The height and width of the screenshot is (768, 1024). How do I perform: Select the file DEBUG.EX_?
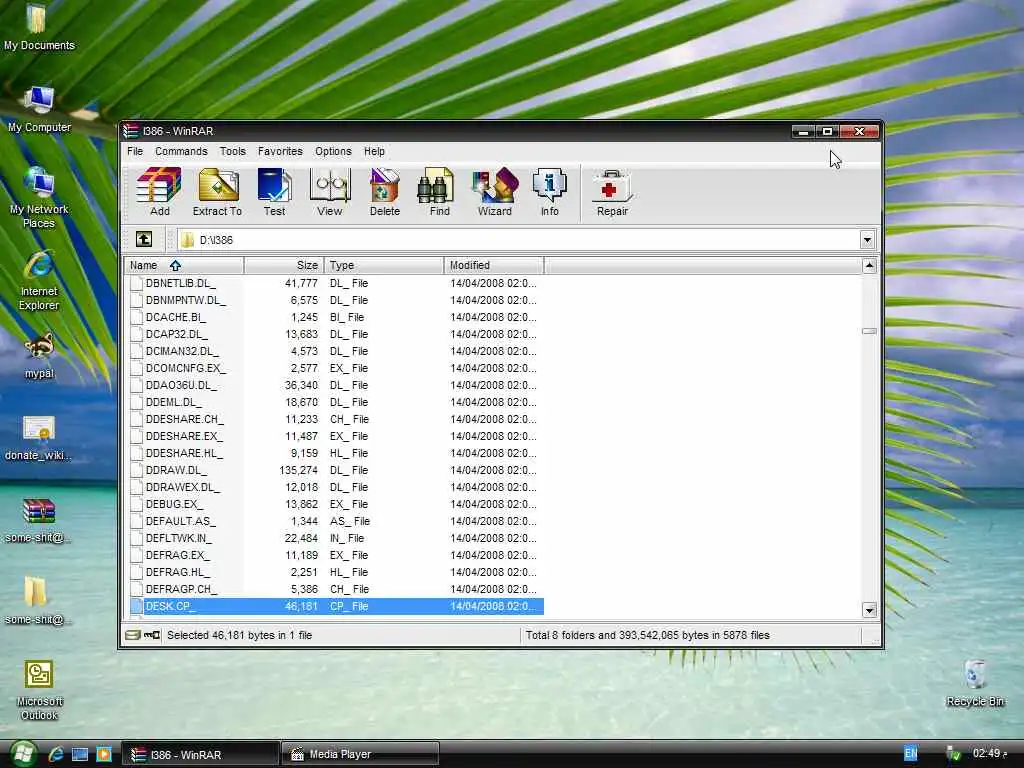tap(174, 504)
